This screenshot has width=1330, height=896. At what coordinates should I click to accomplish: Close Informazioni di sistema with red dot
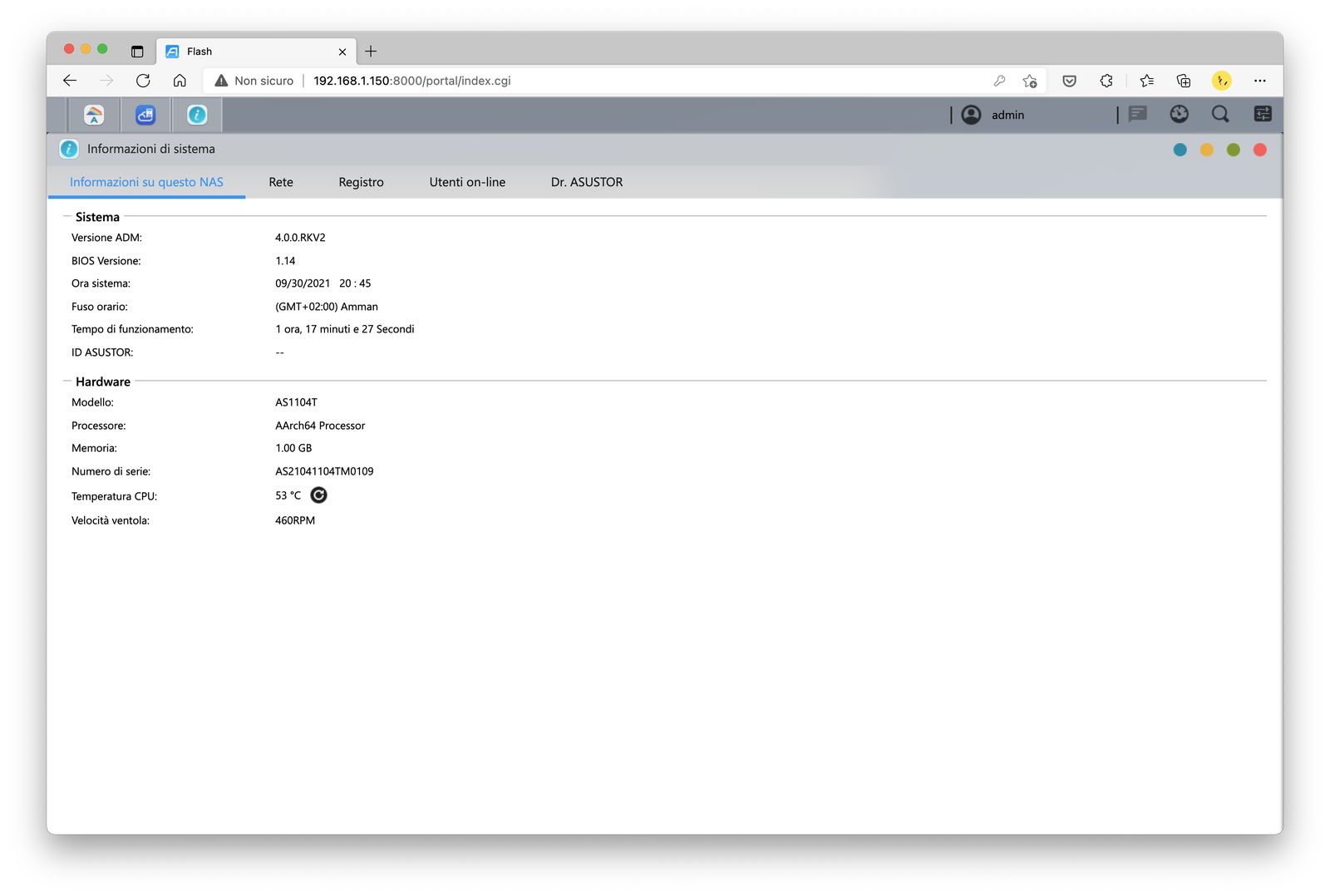pos(1260,150)
